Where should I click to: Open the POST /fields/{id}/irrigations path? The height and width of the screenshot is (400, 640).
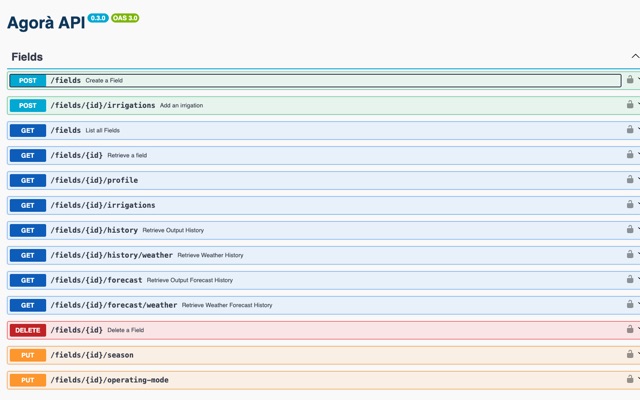click(x=103, y=105)
